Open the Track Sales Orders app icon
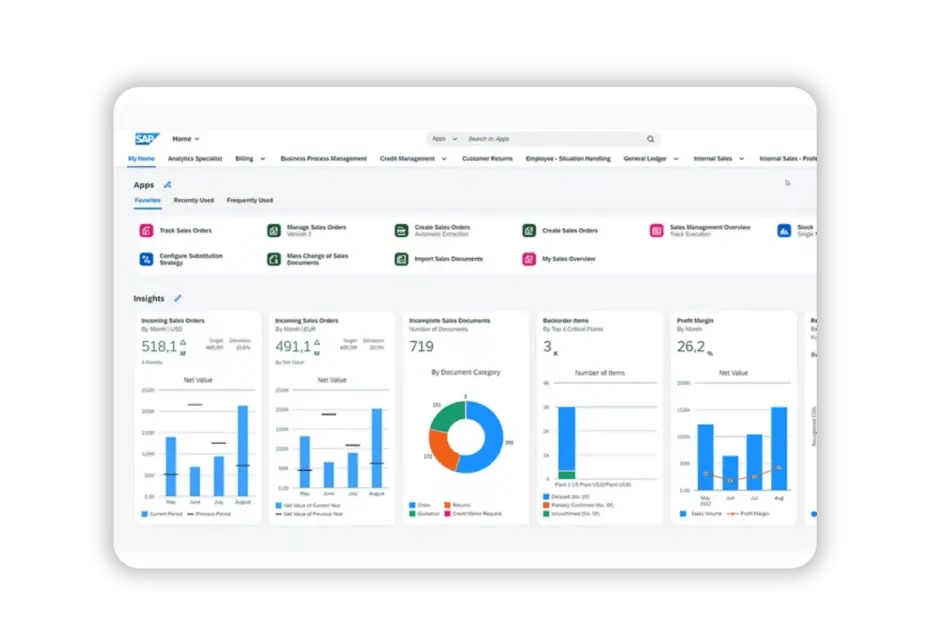This screenshot has width=936, height=641. [146, 231]
